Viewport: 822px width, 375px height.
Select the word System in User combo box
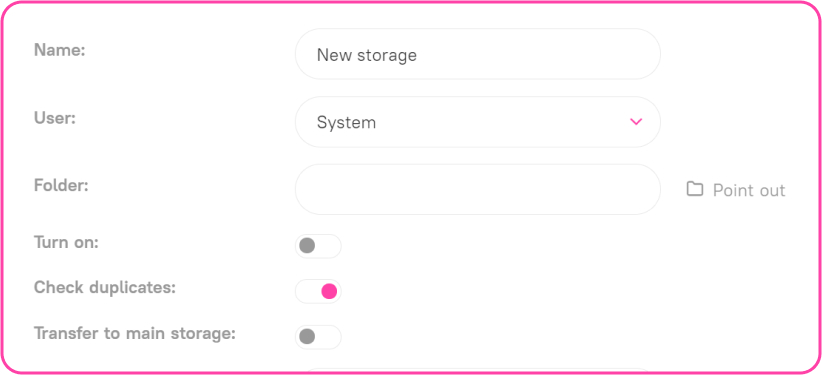pyautogui.click(x=346, y=123)
